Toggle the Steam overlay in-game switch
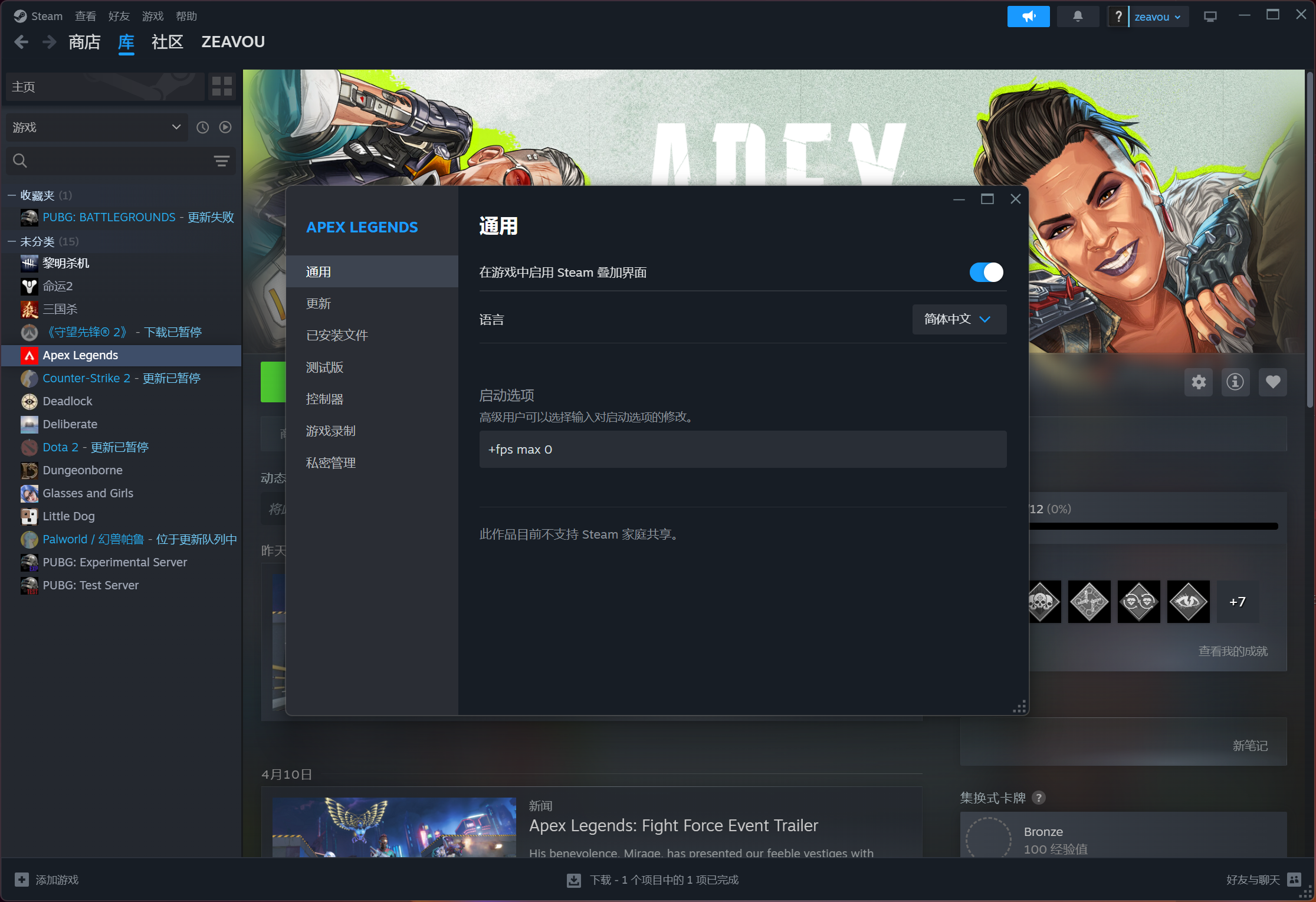The width and height of the screenshot is (1316, 902). [x=986, y=272]
